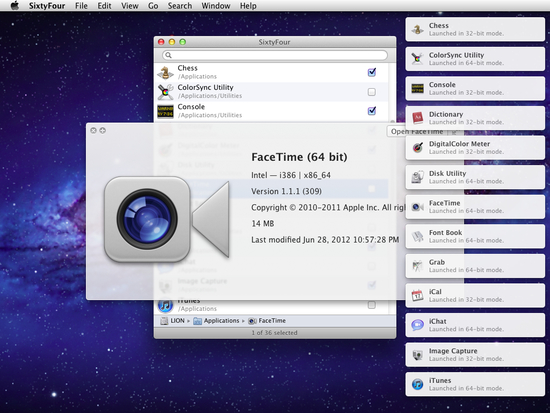
Task: Toggle the Console checkbox
Action: click(x=371, y=111)
